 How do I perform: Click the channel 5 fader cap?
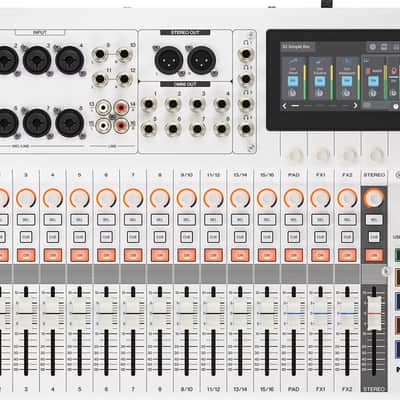click(79, 313)
